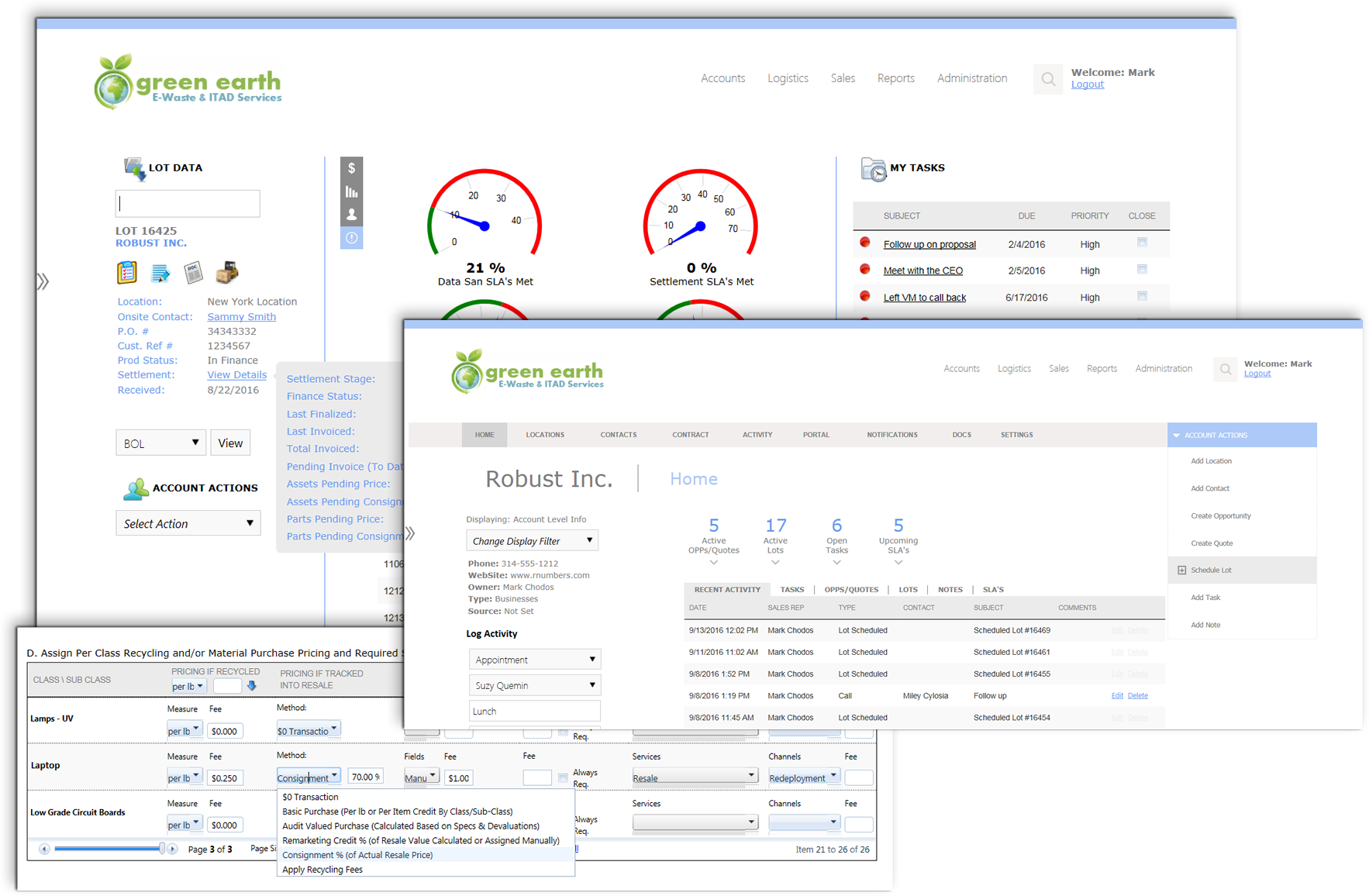Choose Consignment % (of Actual Resale Price) option

tap(357, 855)
